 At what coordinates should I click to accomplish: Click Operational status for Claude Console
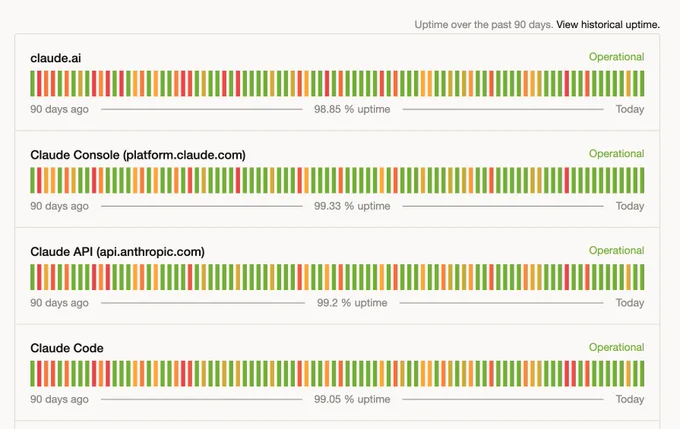point(616,154)
